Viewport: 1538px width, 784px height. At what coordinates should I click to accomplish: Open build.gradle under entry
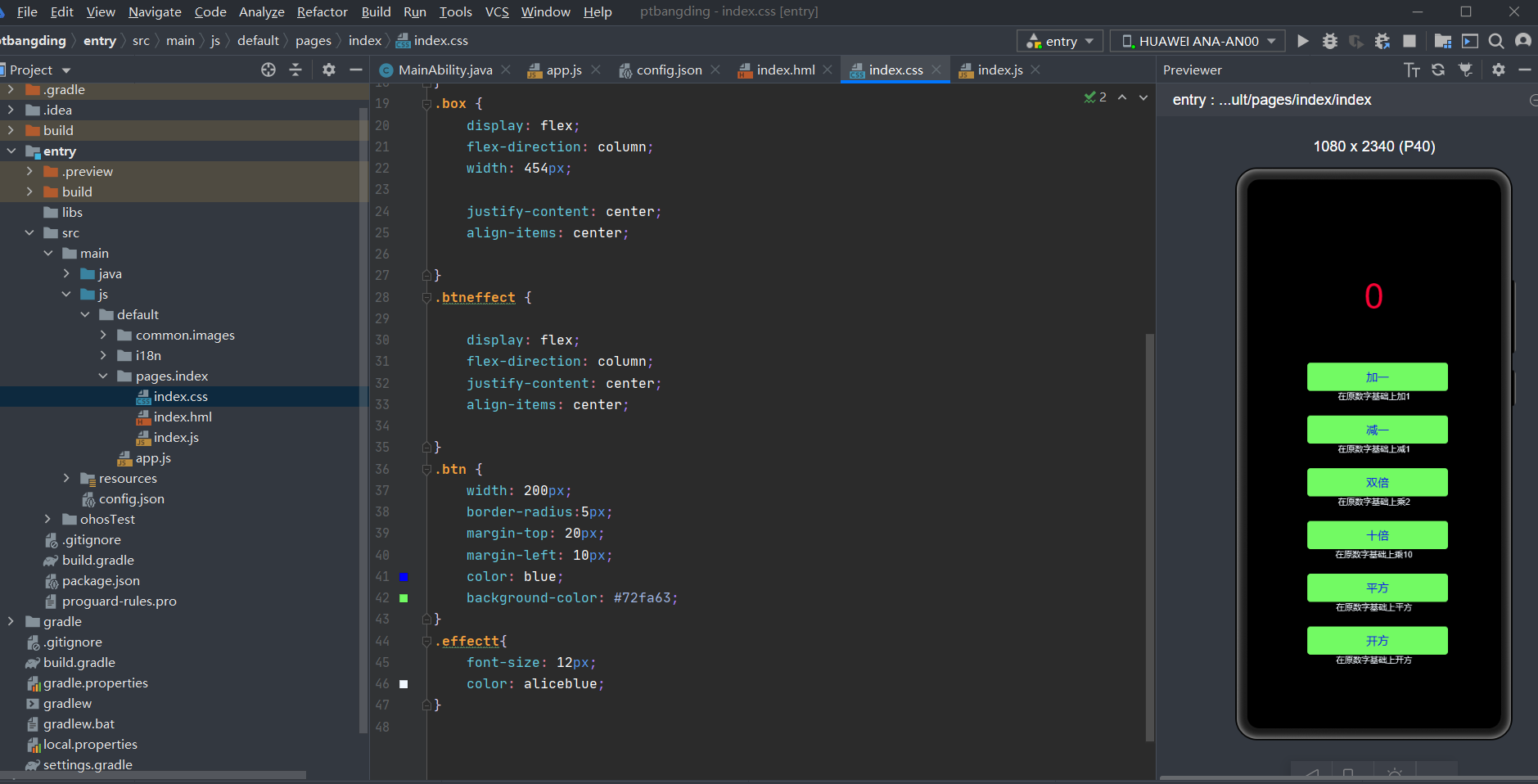[97, 560]
